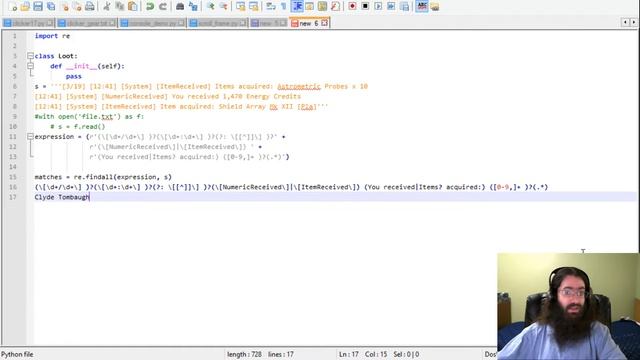Zoom out using the toolbar icon
The height and width of the screenshot is (360, 640).
pos(223,7)
